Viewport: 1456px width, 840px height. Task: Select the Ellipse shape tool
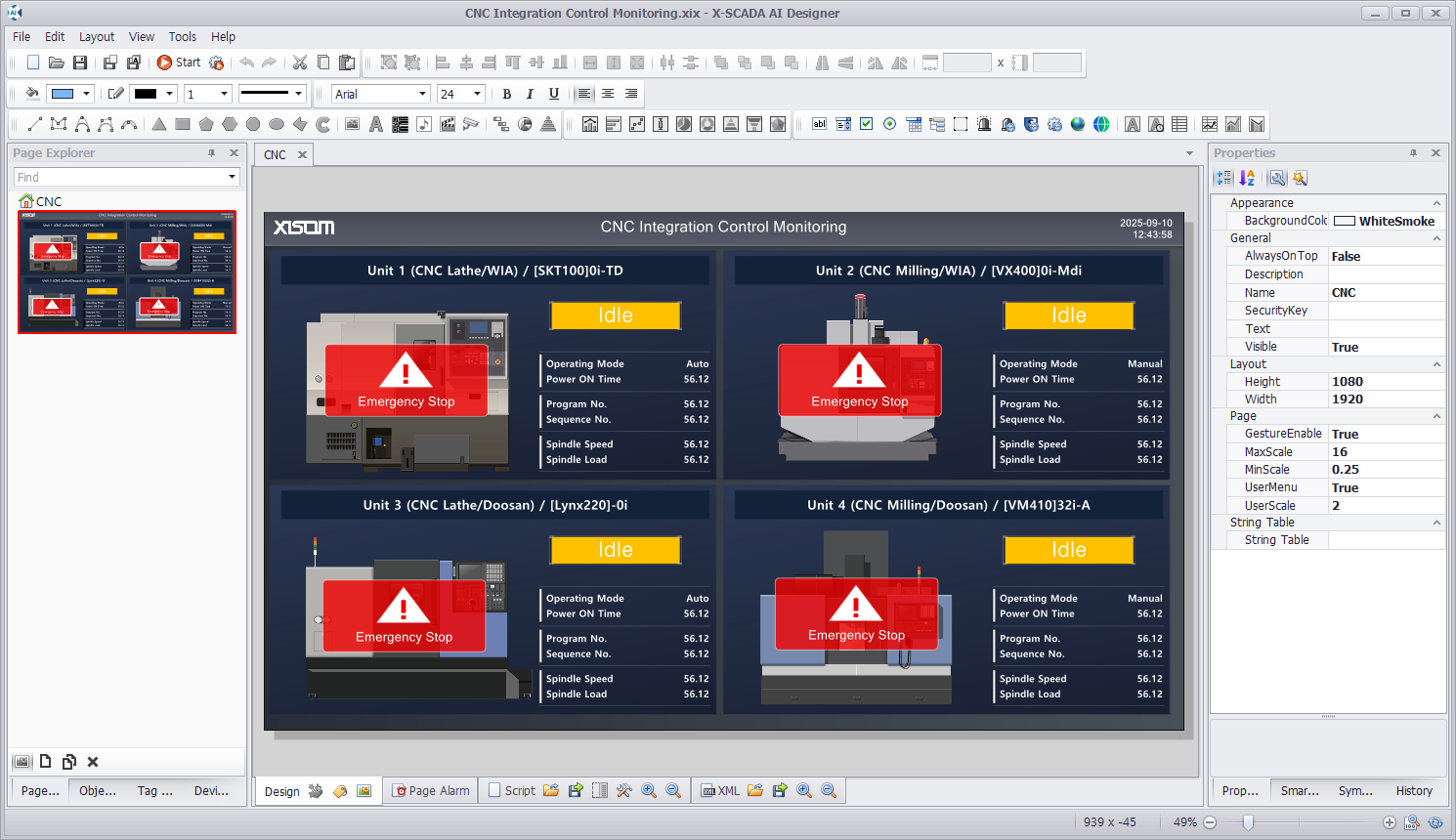pos(277,124)
